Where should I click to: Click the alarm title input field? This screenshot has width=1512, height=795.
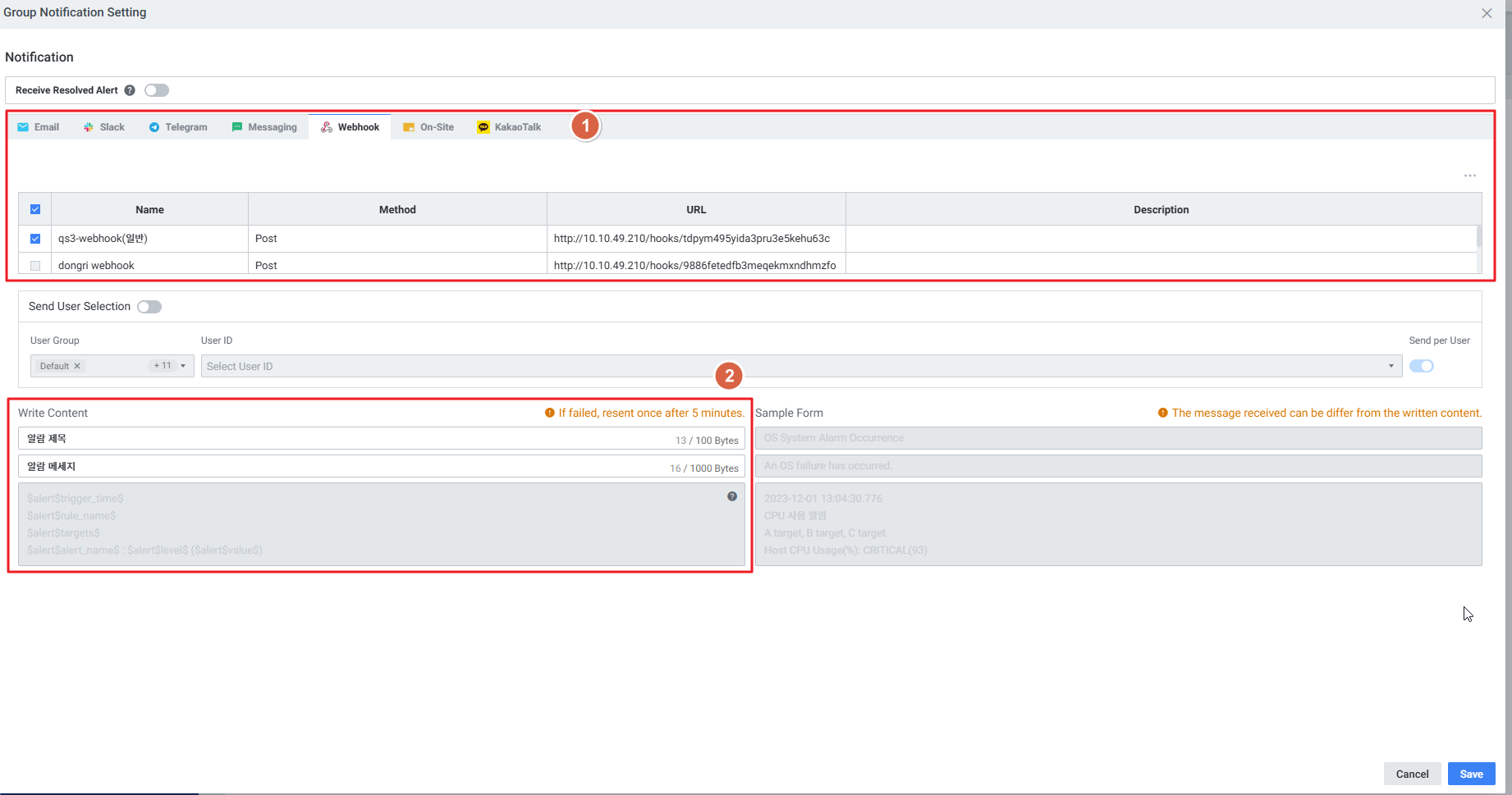pos(345,439)
